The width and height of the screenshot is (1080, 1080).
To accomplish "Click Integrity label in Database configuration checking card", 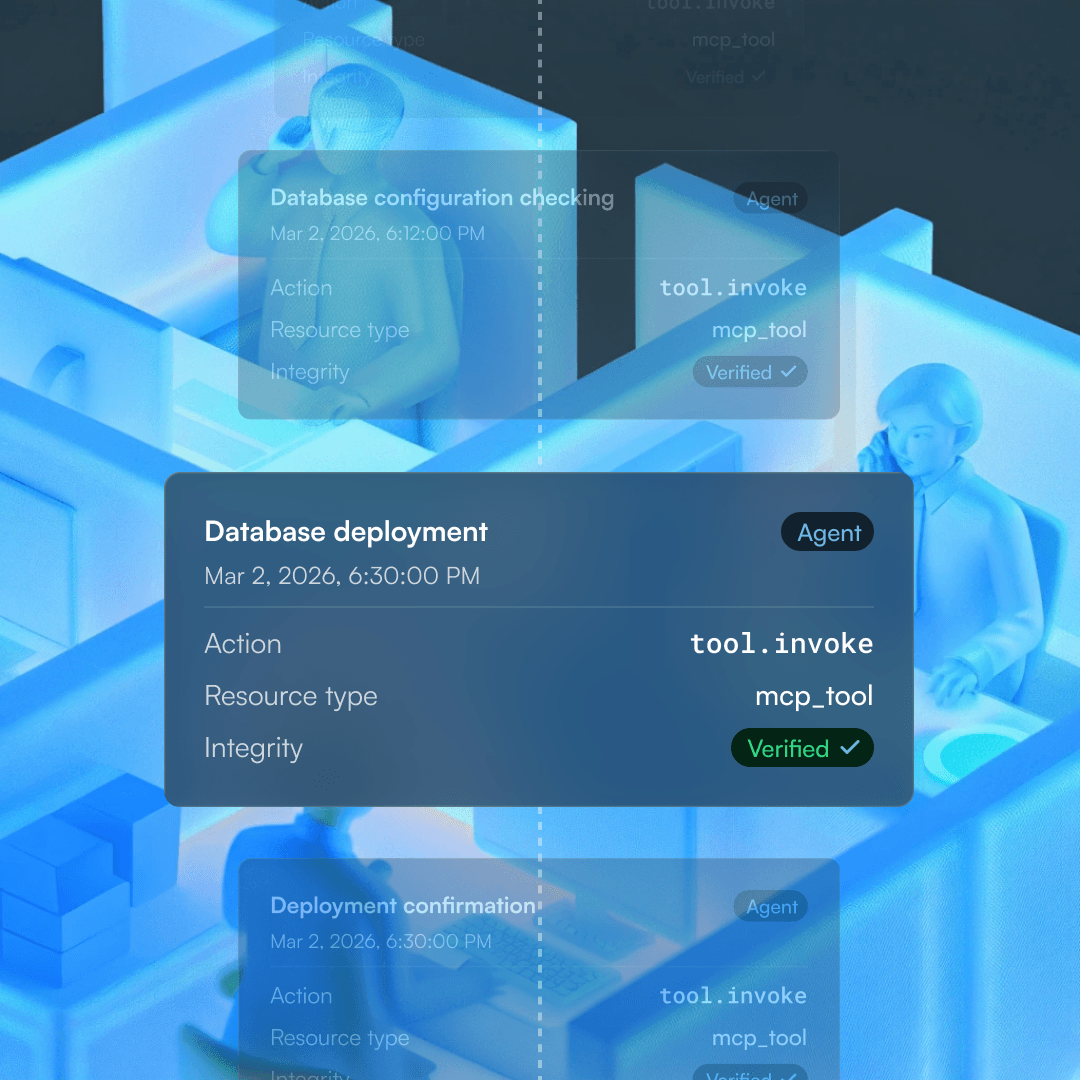I will coord(310,372).
